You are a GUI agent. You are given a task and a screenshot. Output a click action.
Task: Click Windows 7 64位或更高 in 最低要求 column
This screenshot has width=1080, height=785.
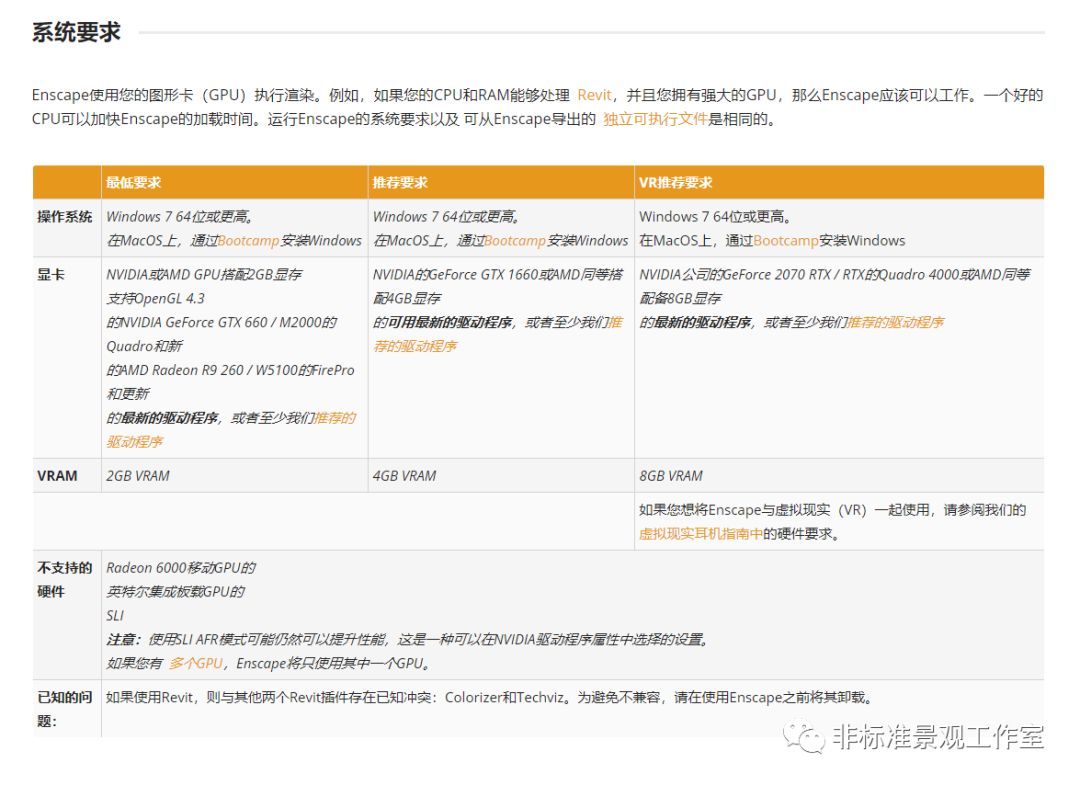point(180,216)
